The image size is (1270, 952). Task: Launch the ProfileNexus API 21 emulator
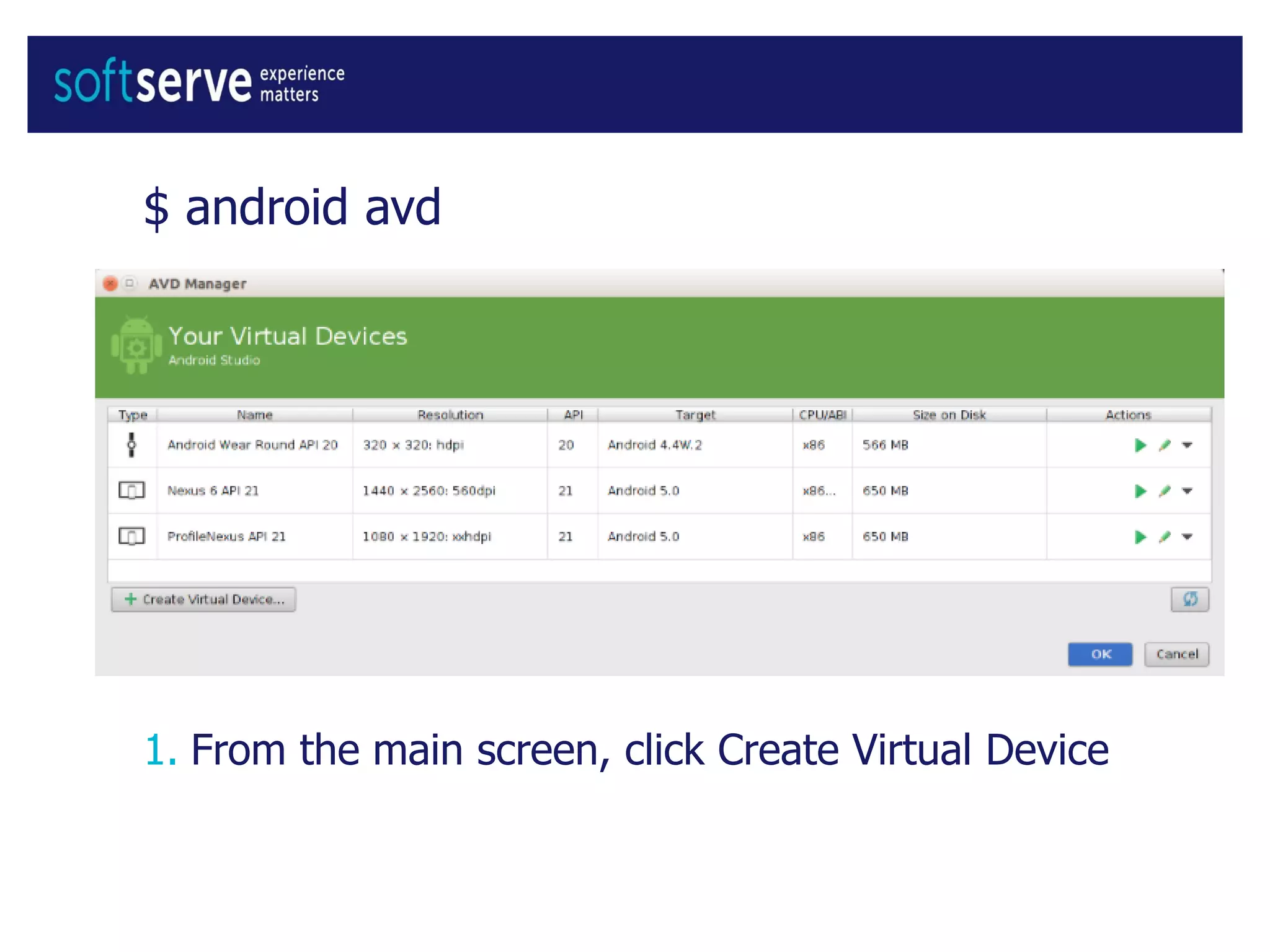(1140, 537)
